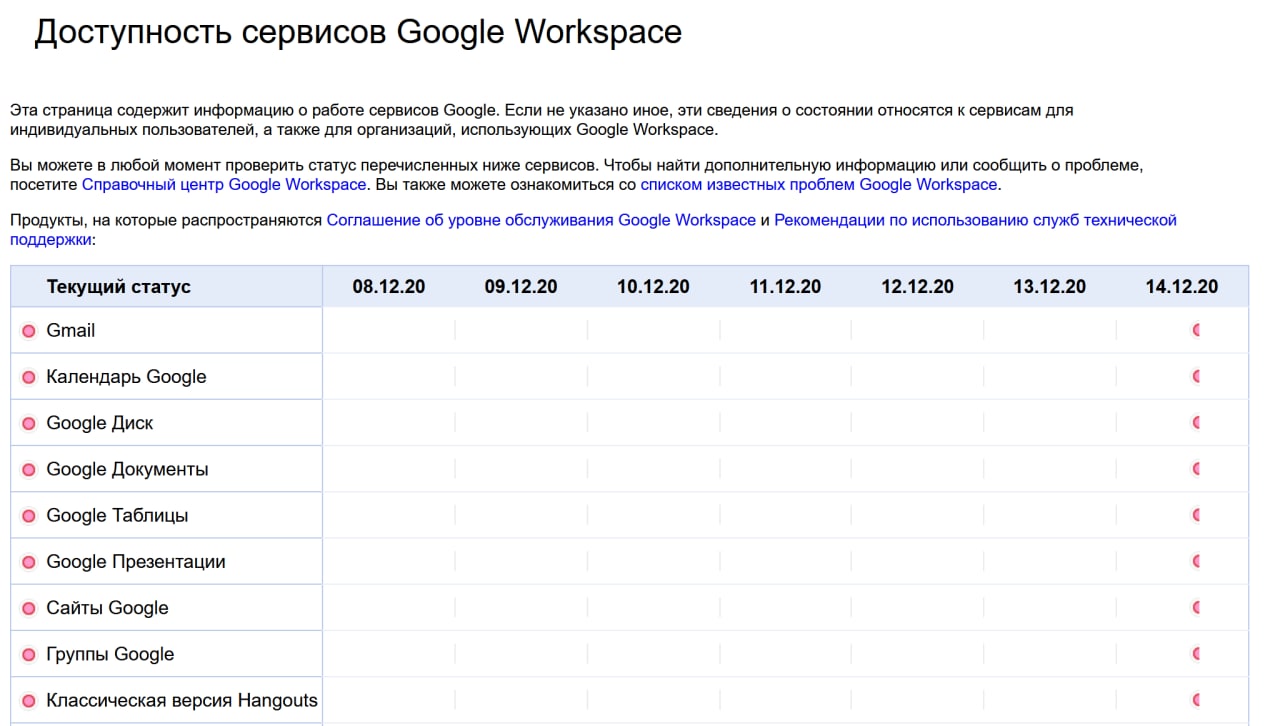Click the 13.12.20 date header
This screenshot has width=1280, height=726.
point(1049,287)
